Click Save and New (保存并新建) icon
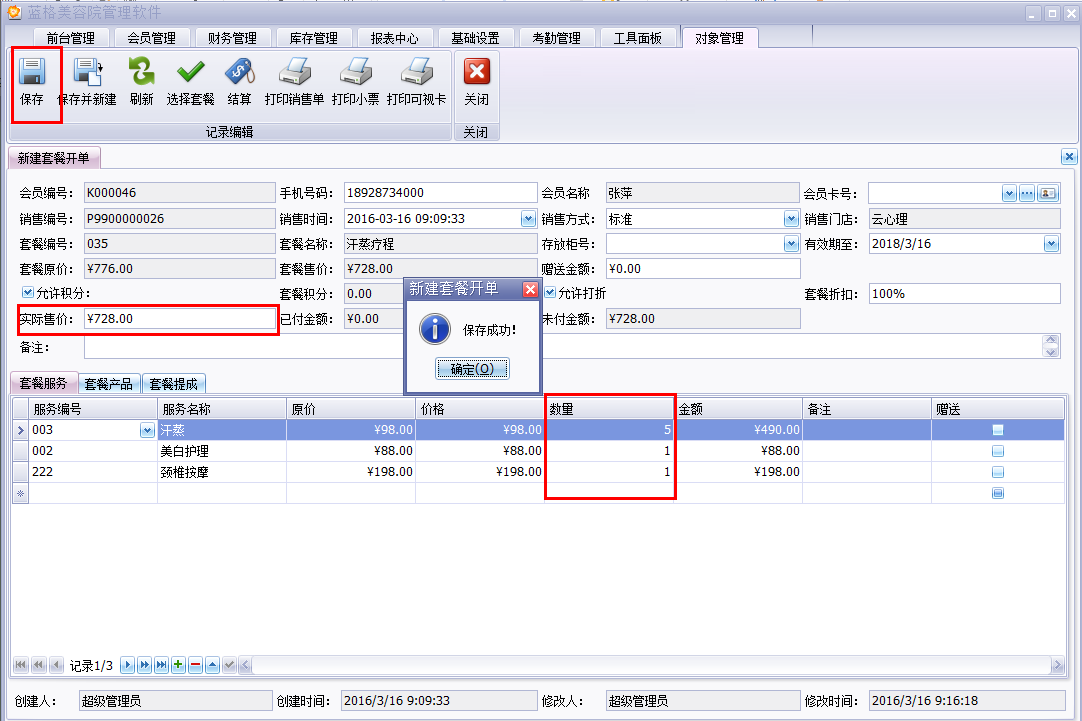This screenshot has height=721, width=1082. (x=87, y=74)
